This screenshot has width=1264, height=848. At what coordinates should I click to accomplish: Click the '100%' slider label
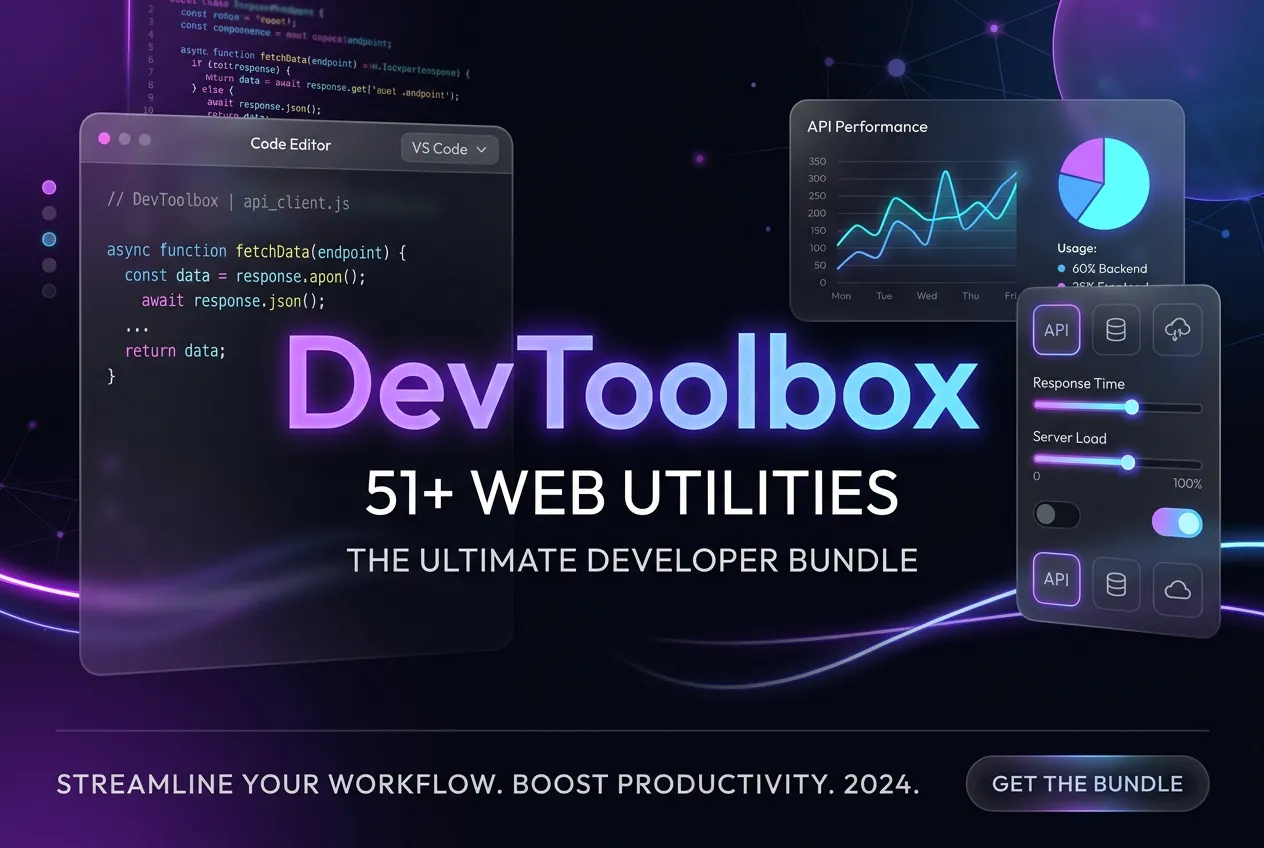pyautogui.click(x=1187, y=484)
